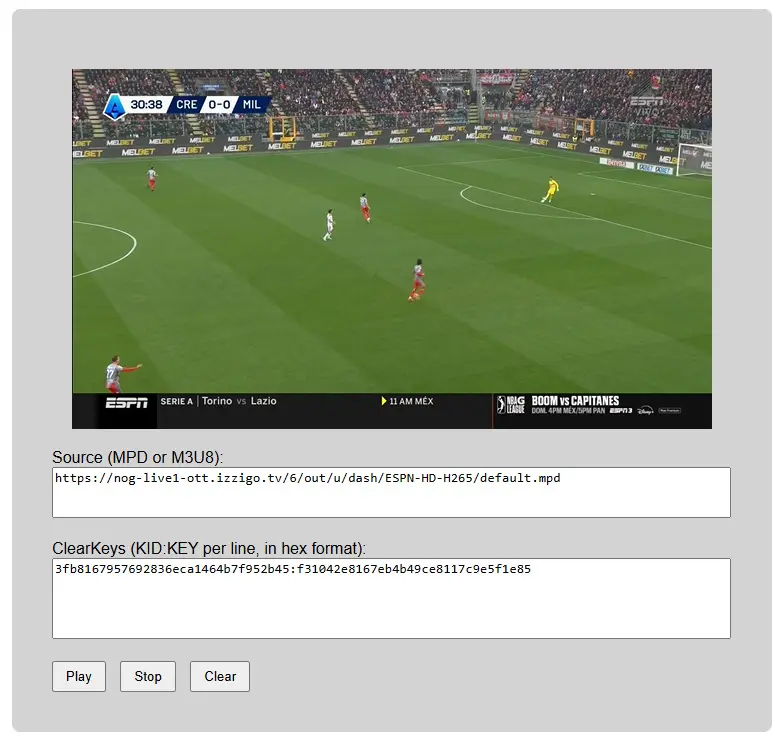Focus the Source MPD or M3U8 field

[392, 492]
